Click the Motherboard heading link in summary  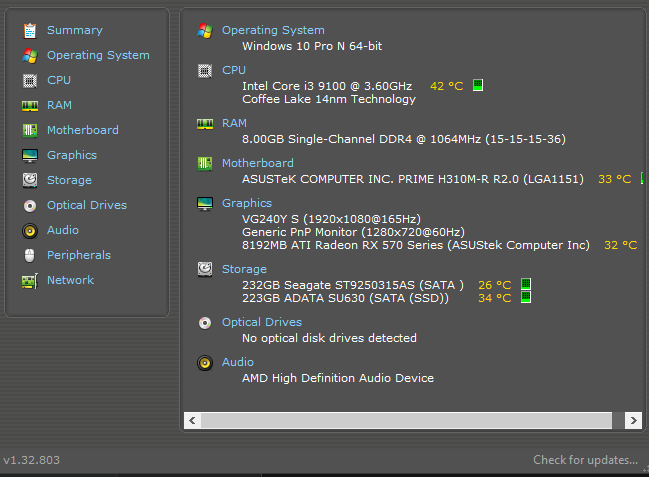click(x=258, y=163)
